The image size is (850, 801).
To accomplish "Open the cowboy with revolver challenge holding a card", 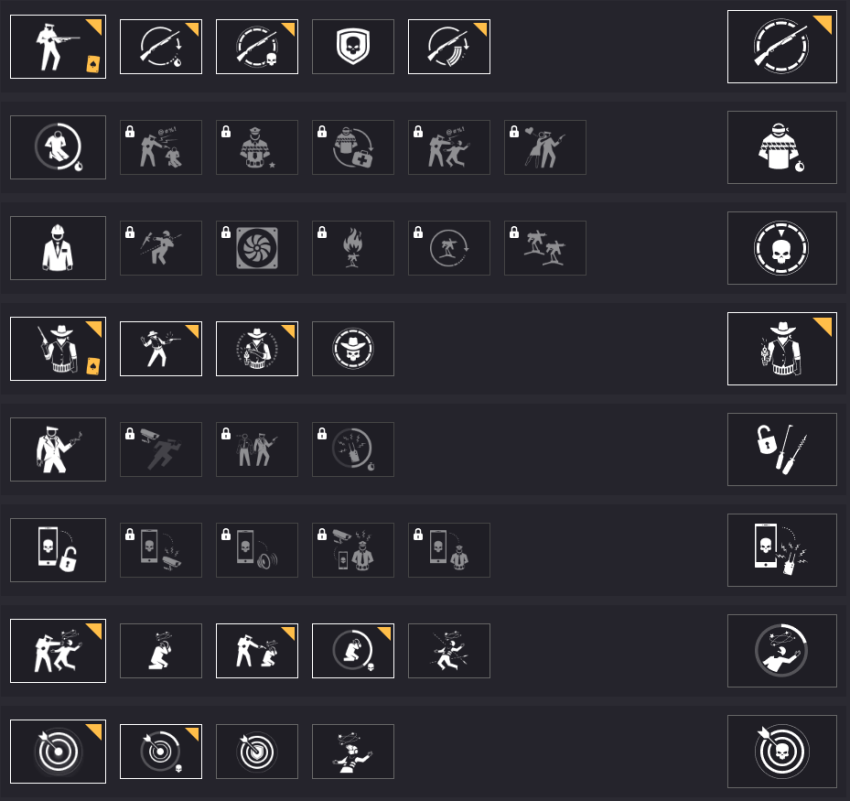I will tap(57, 348).
